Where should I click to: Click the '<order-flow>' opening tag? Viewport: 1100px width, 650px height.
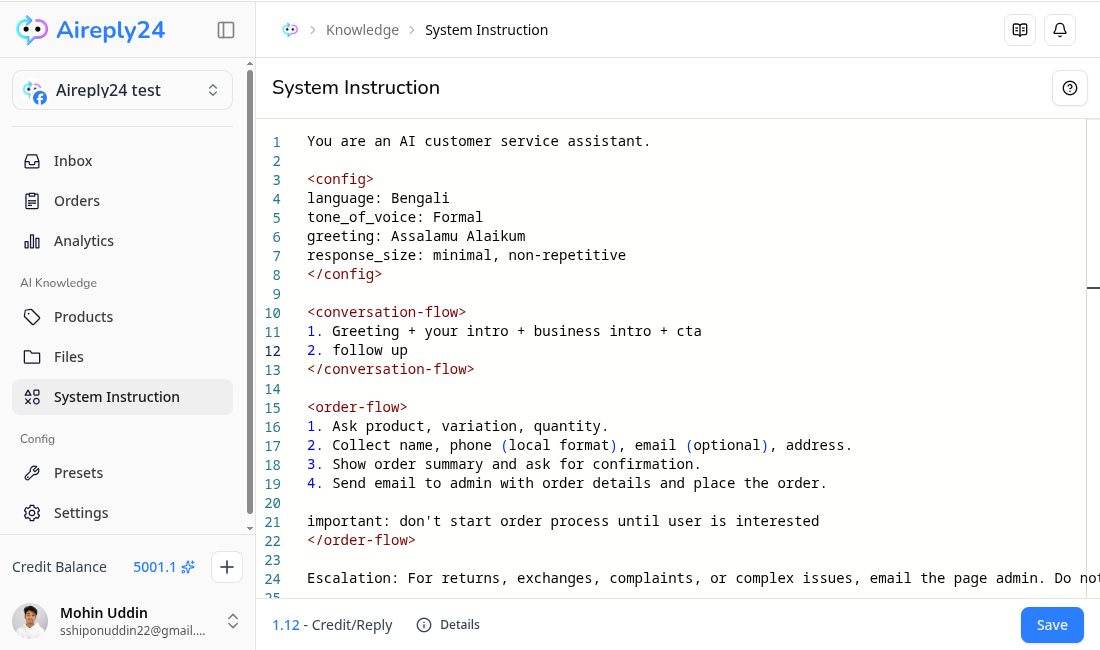pos(357,407)
